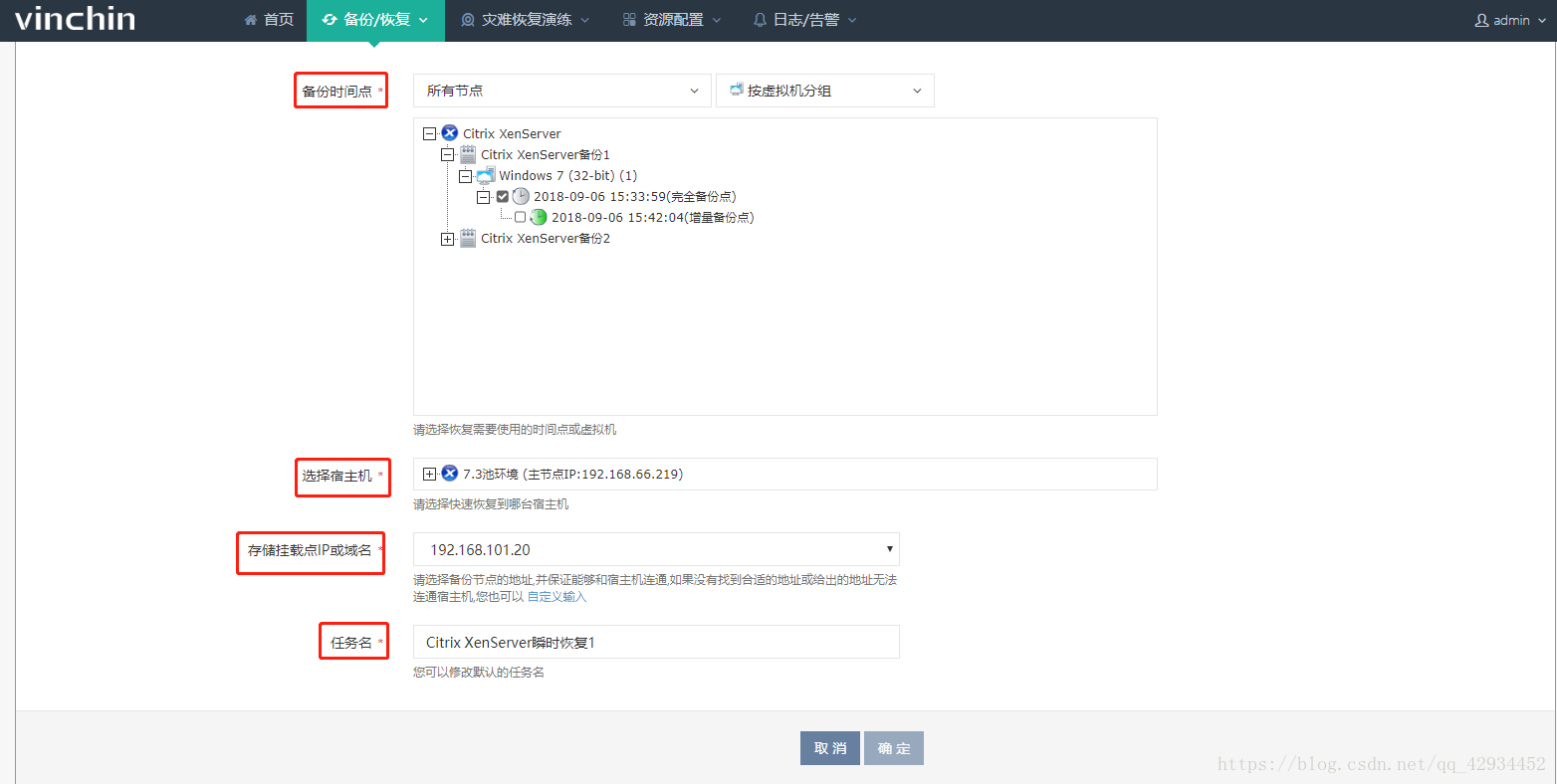The image size is (1557, 784).
Task: Open the 资源配置 menu
Action: pyautogui.click(x=671, y=19)
